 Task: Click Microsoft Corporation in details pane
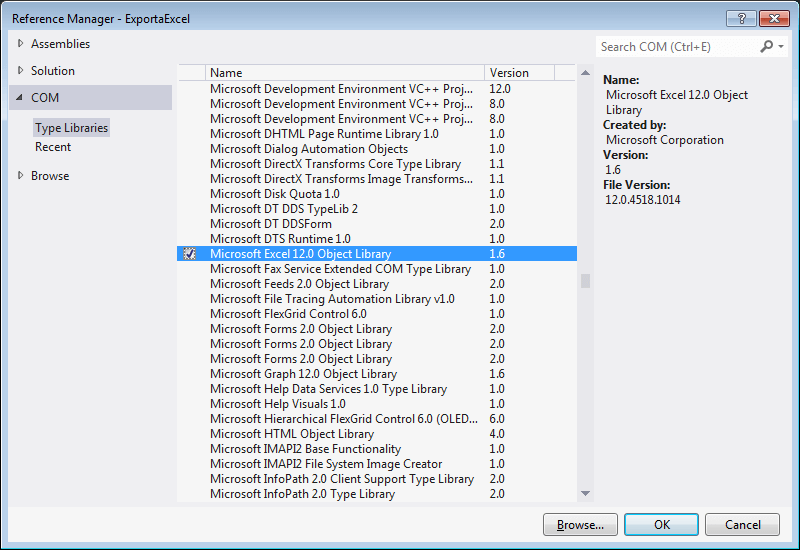point(664,140)
